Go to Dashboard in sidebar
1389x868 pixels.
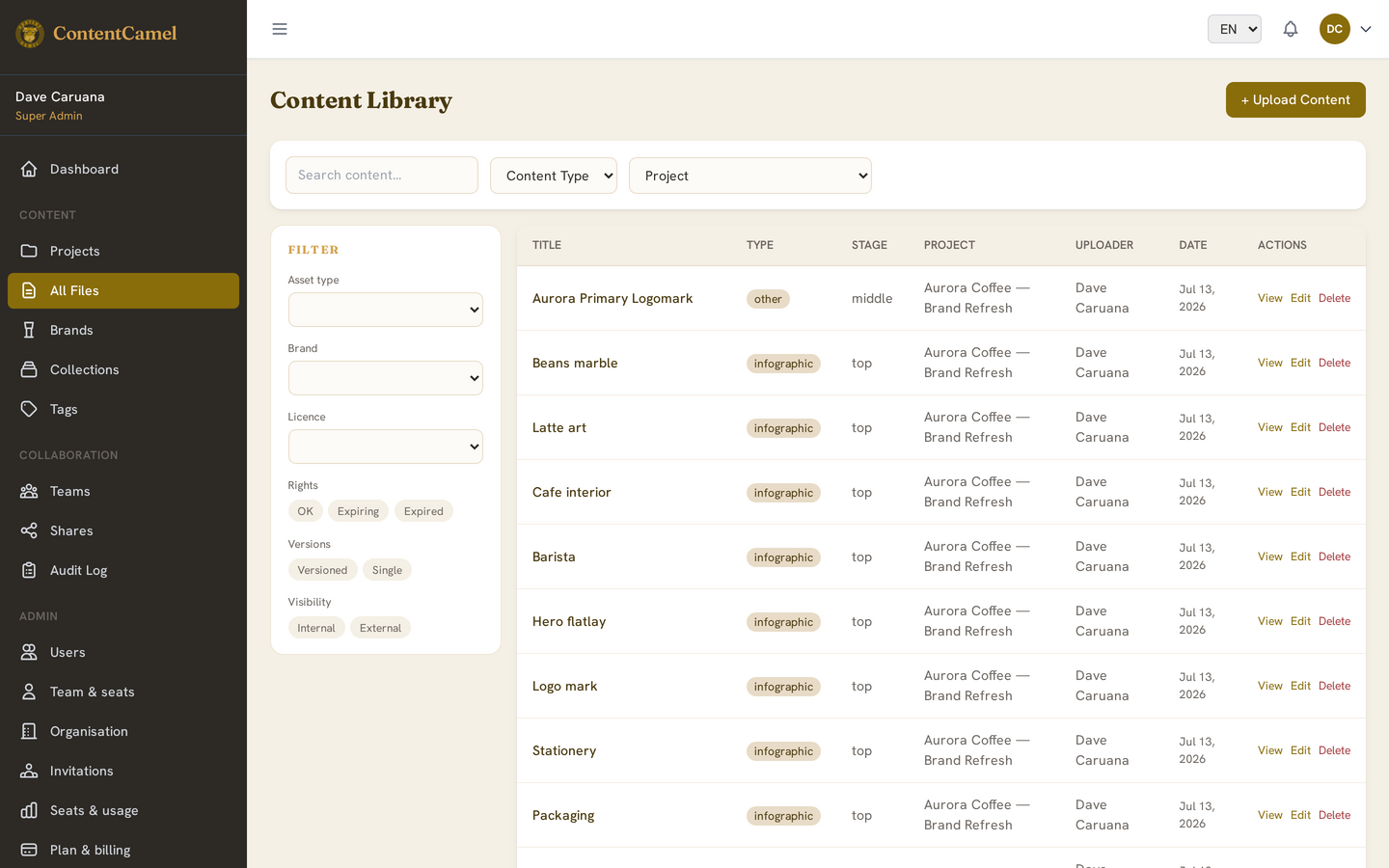click(123, 169)
